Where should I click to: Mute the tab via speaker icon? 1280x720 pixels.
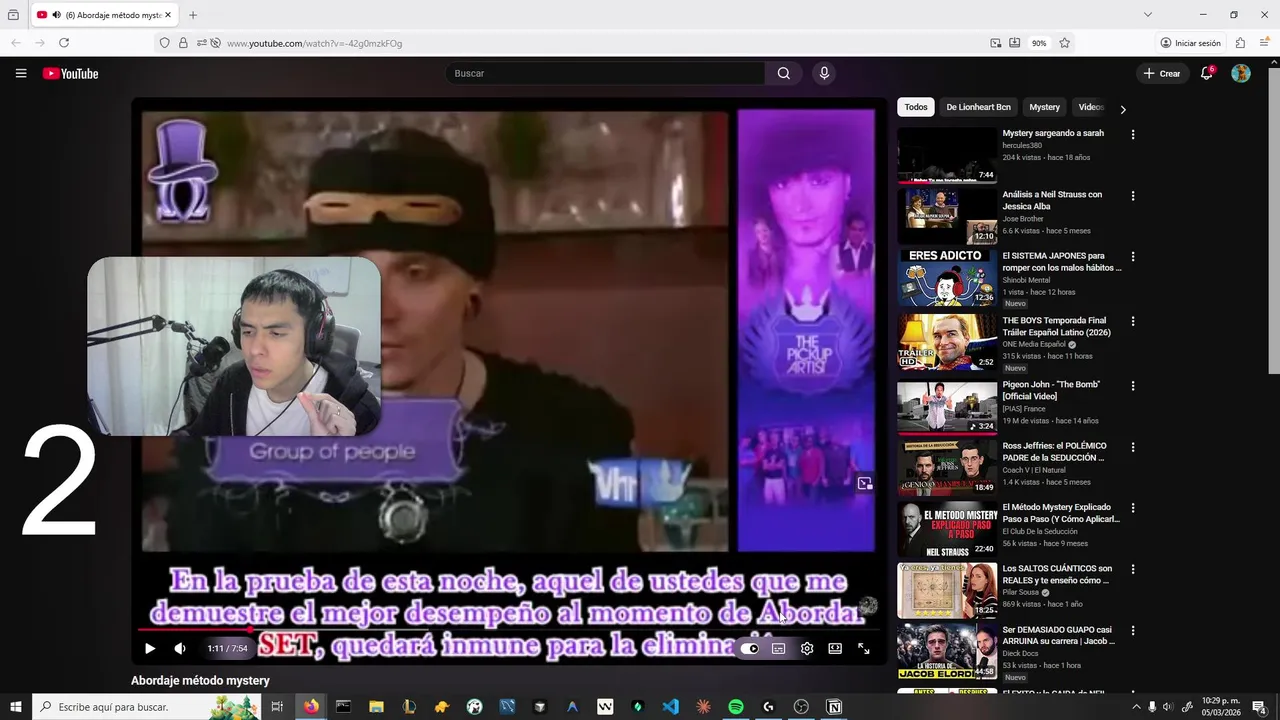56,15
